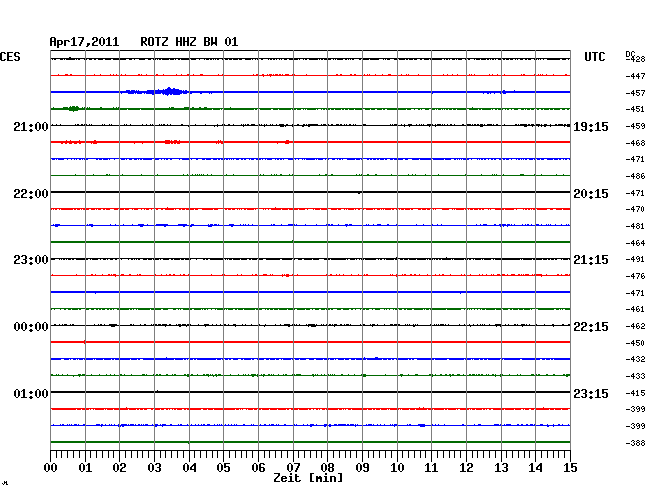Screen dimensions: 650x494
Task: Click the 06 minute axis label
Action: [258, 468]
